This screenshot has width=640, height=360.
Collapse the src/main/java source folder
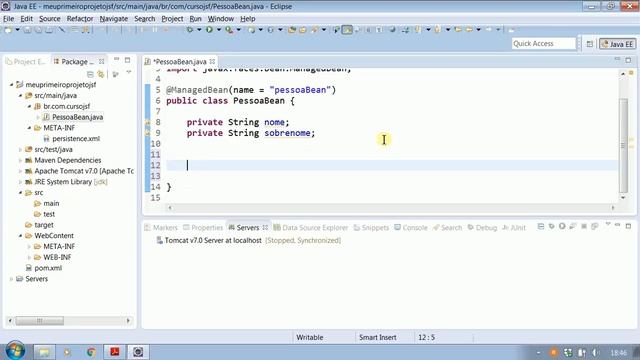point(20,96)
